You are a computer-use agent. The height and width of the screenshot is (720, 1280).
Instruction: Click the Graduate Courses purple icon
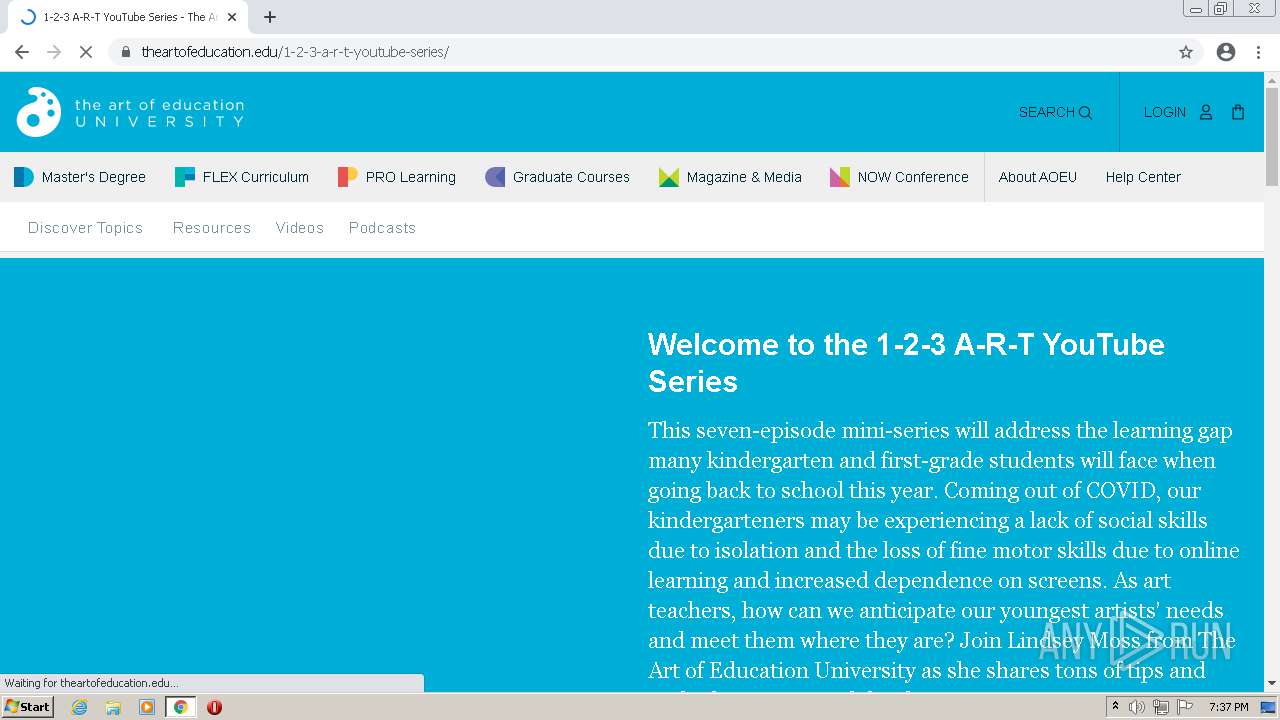[495, 177]
